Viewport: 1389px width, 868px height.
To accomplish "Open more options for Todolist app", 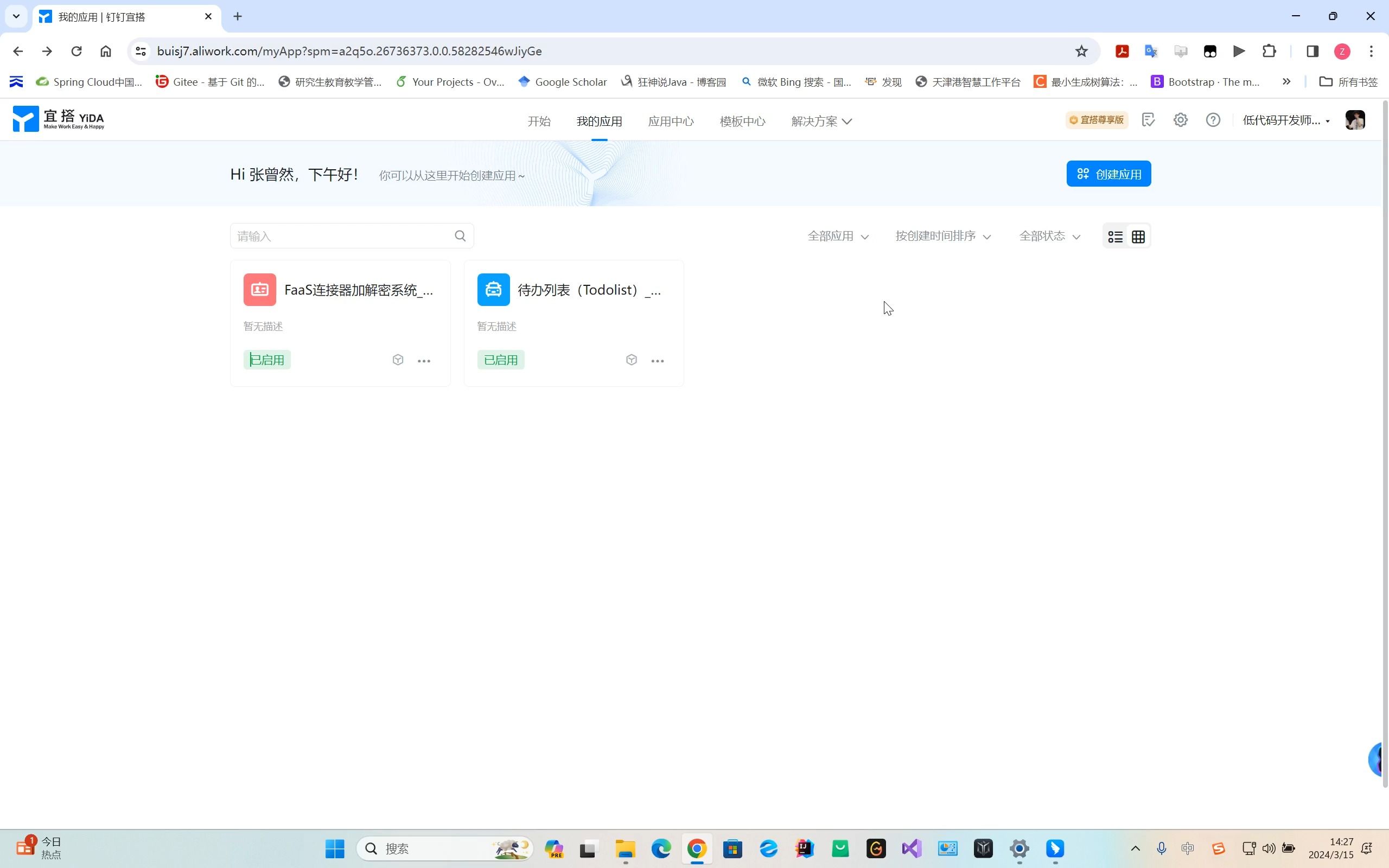I will click(658, 360).
